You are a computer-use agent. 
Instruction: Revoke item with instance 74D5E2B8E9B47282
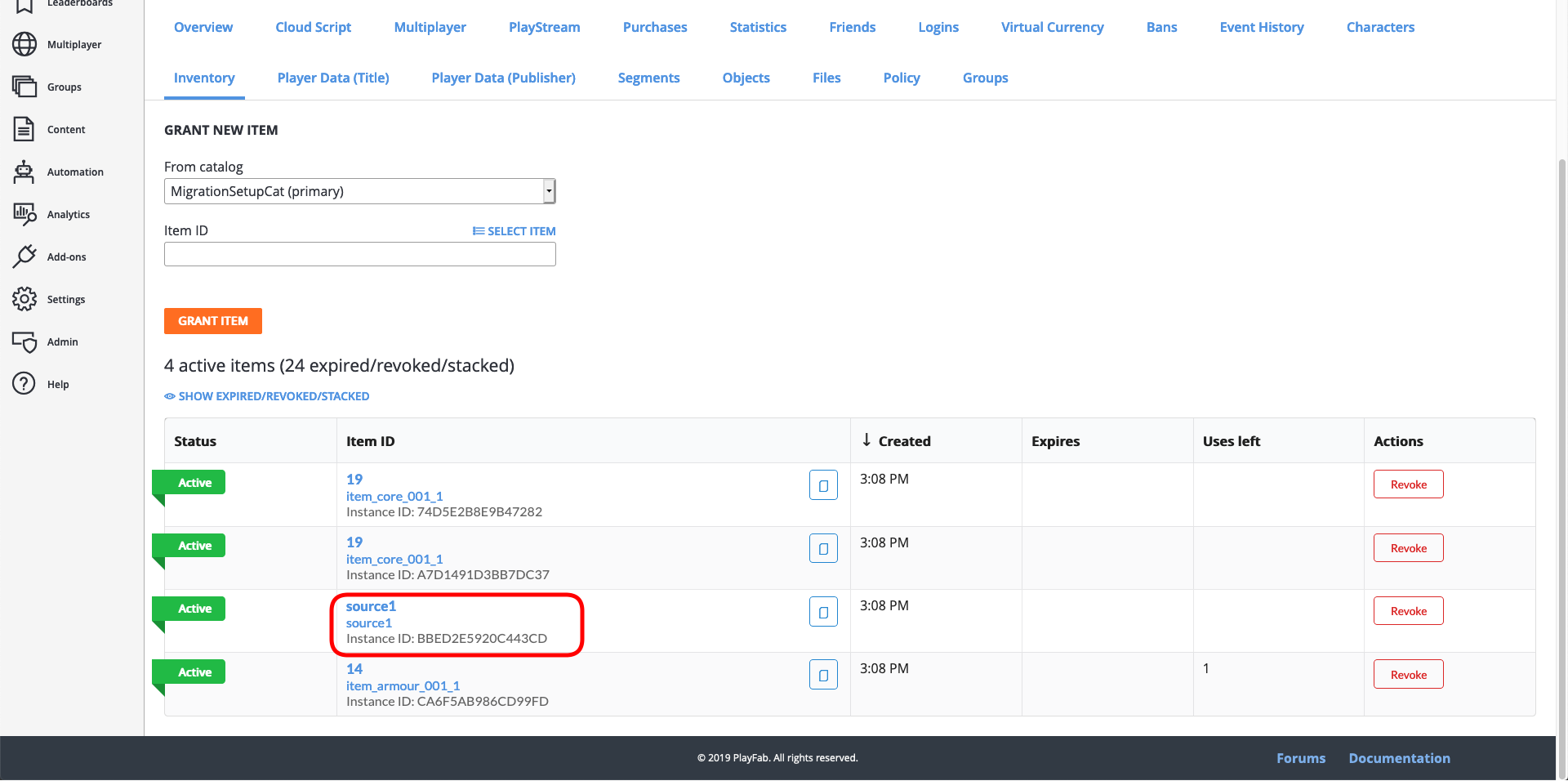[1409, 484]
